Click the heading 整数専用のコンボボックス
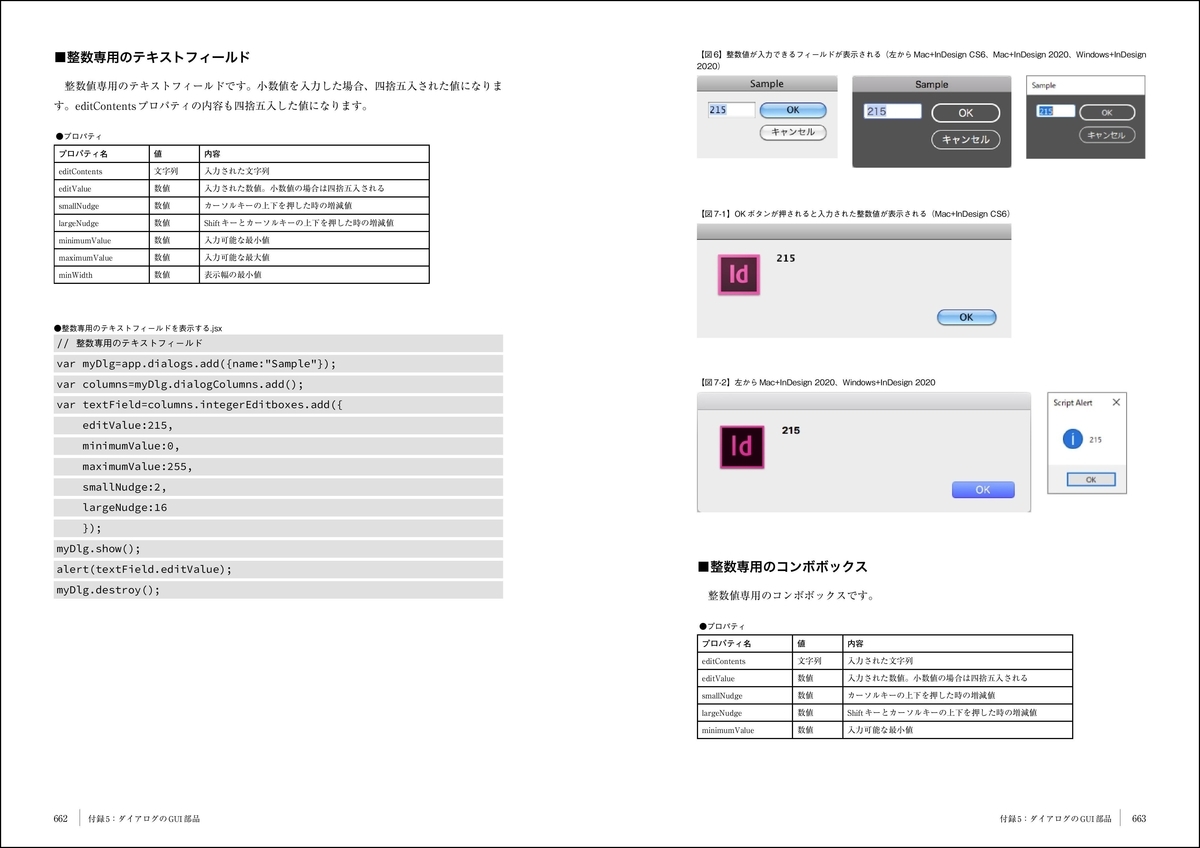This screenshot has height=848, width=1200. point(782,566)
